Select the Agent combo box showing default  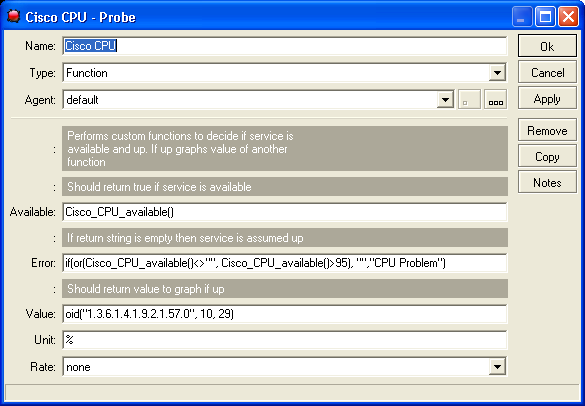[259, 100]
